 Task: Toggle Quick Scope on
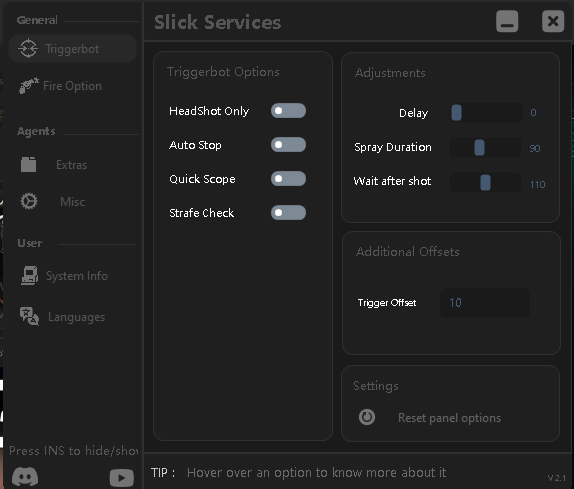(288, 179)
